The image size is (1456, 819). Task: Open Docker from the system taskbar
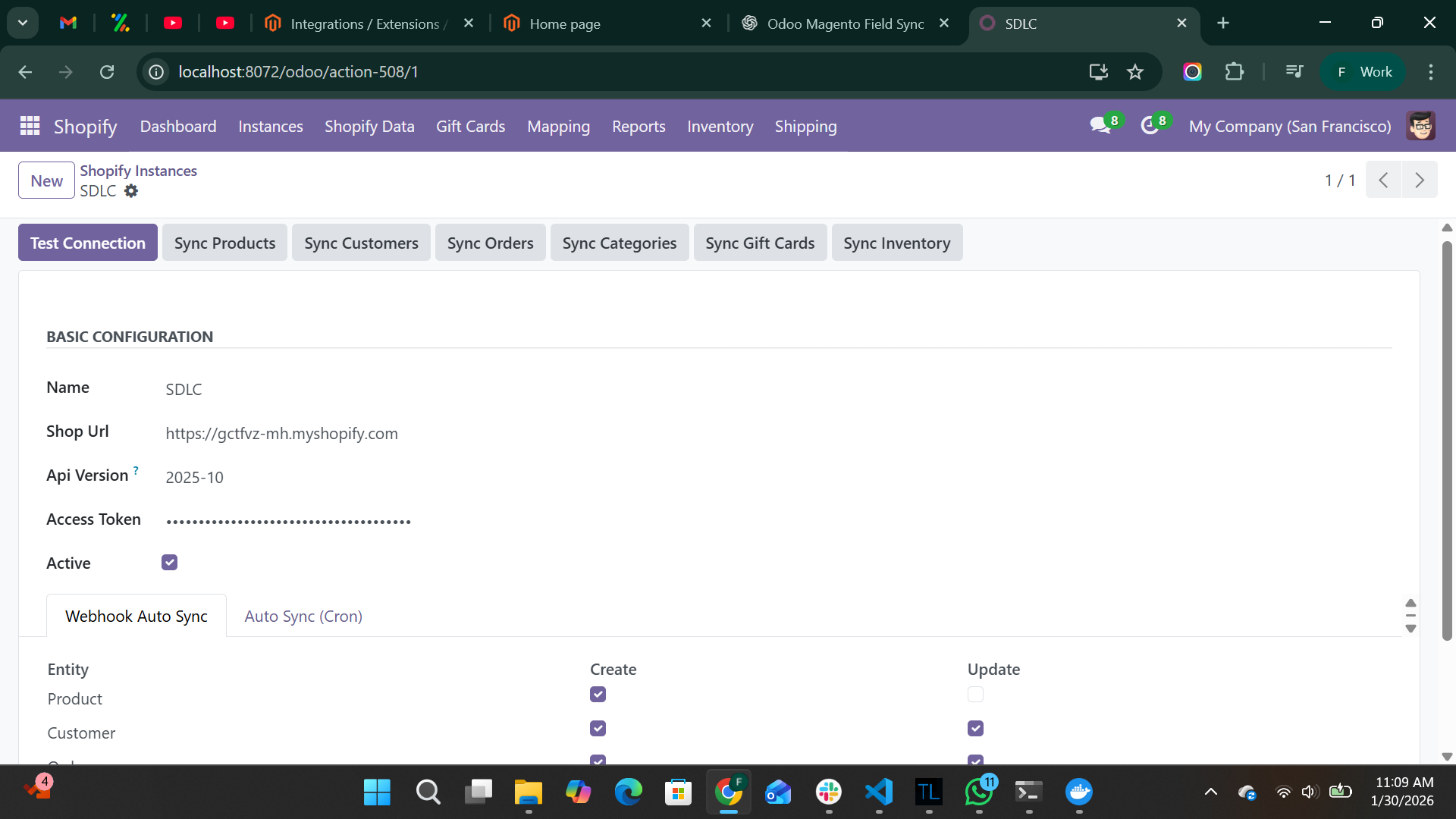1079,793
